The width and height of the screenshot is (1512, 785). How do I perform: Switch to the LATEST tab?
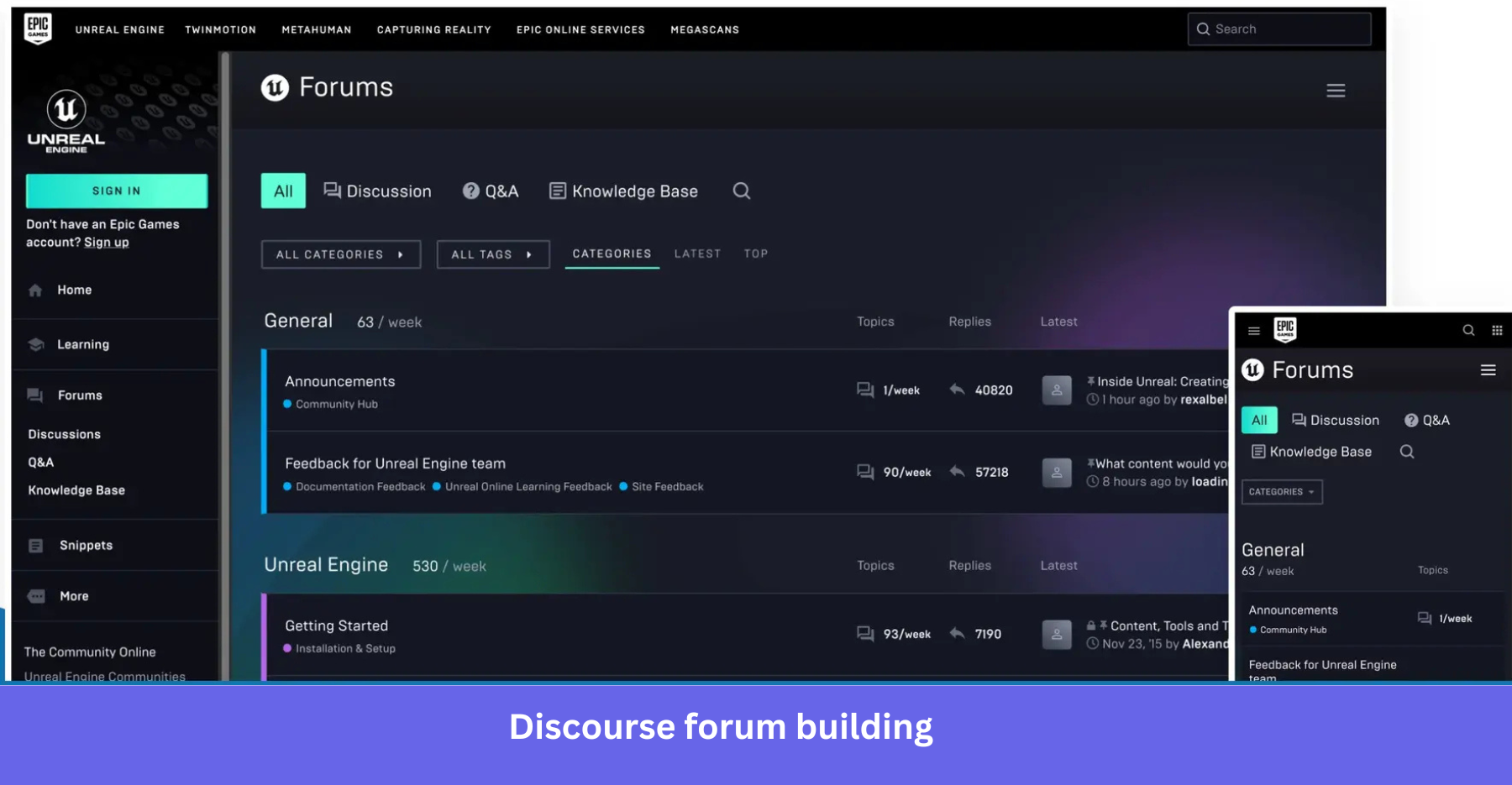[x=696, y=253]
